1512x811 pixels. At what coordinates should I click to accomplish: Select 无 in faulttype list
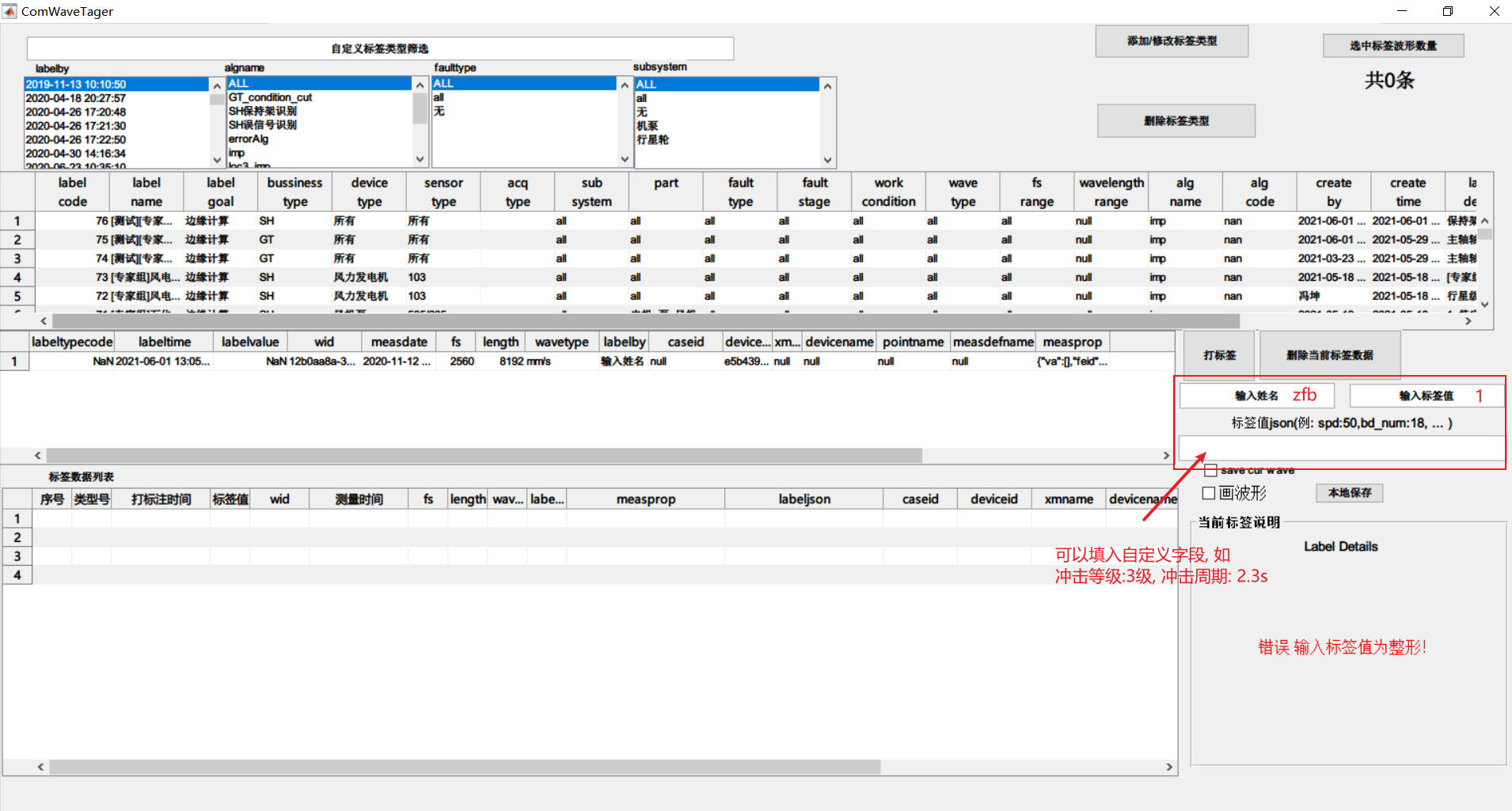click(x=524, y=112)
